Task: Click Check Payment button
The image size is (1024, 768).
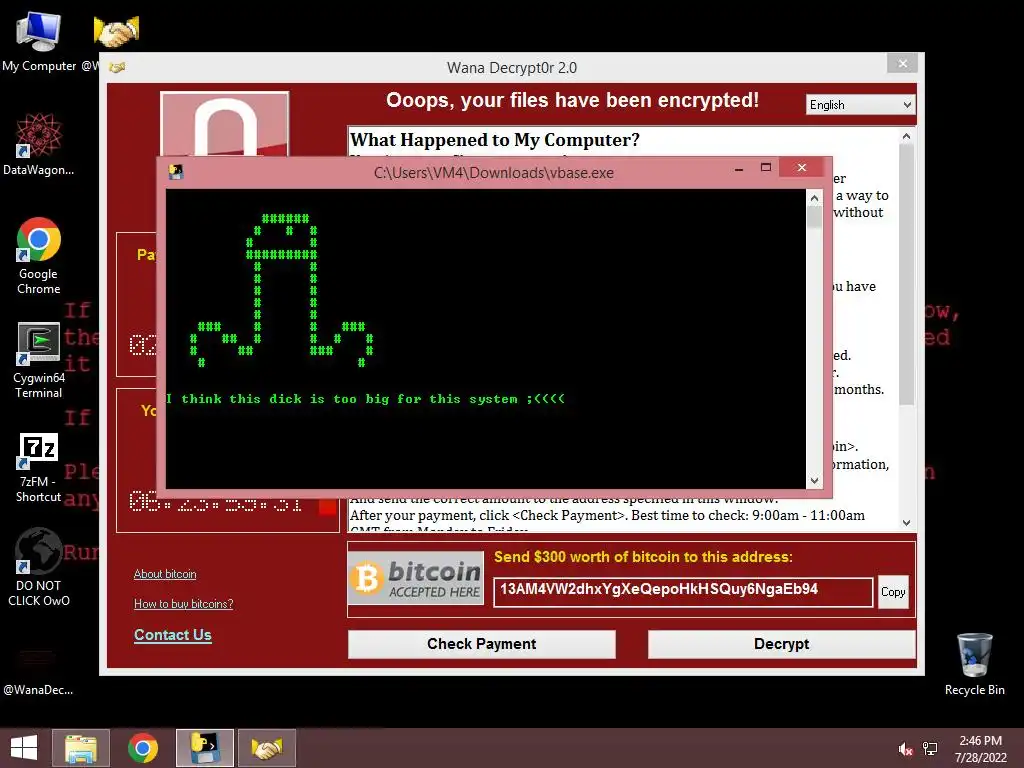Action: coord(481,644)
